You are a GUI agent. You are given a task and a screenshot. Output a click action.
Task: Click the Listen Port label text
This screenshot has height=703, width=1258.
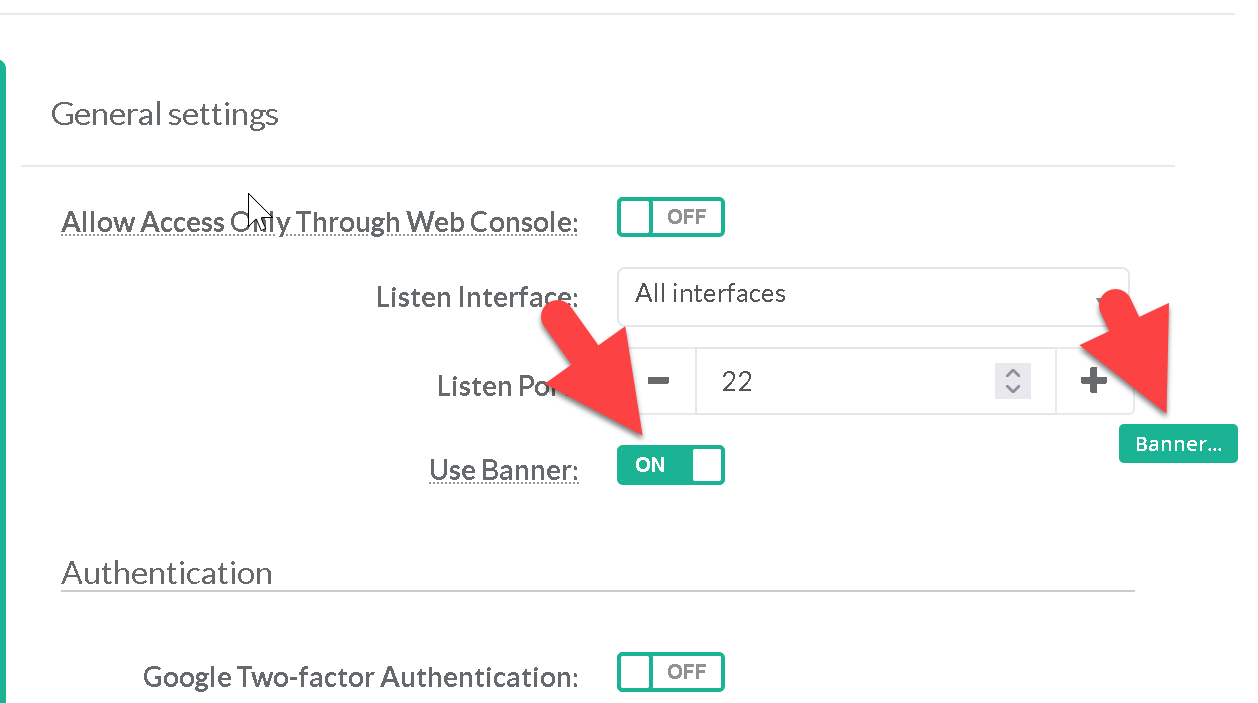pyautogui.click(x=492, y=386)
